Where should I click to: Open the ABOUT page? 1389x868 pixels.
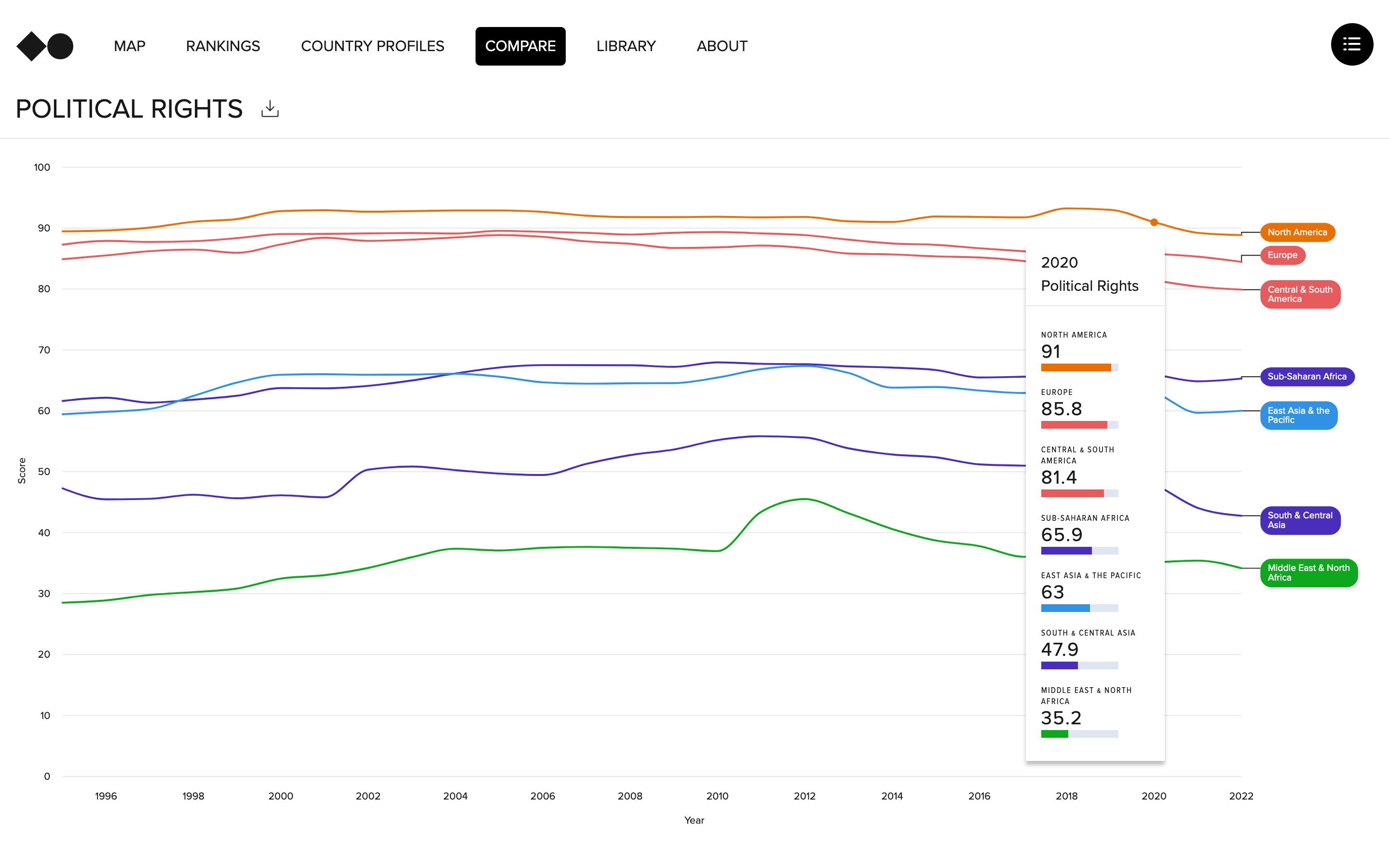pyautogui.click(x=722, y=46)
